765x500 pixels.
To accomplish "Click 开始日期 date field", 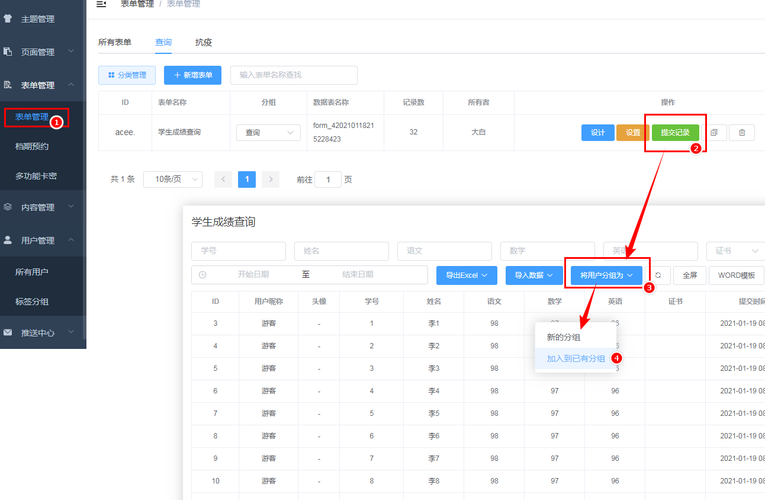I will click(253, 275).
